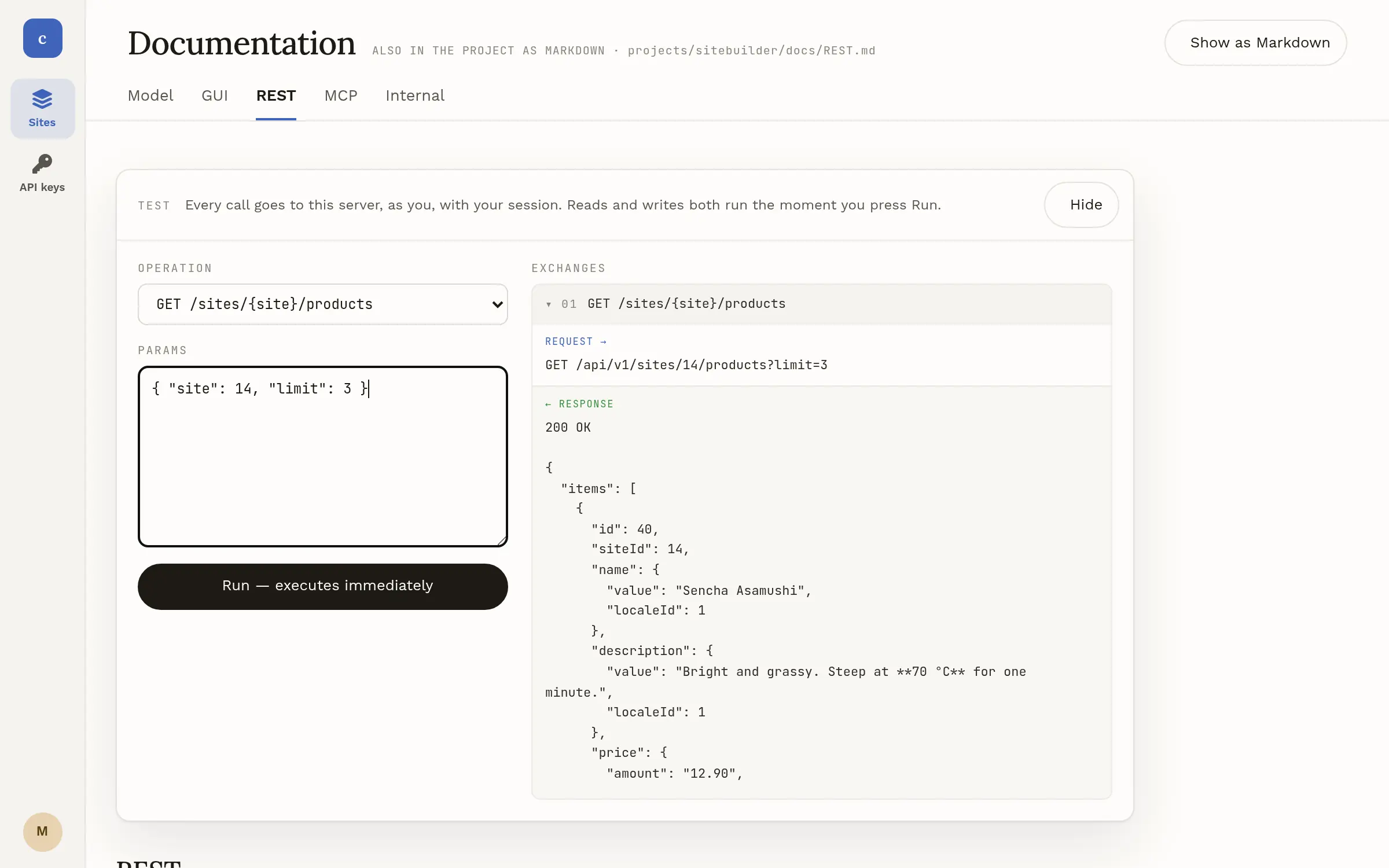Open the blue "c" workspace logo

coord(42,38)
